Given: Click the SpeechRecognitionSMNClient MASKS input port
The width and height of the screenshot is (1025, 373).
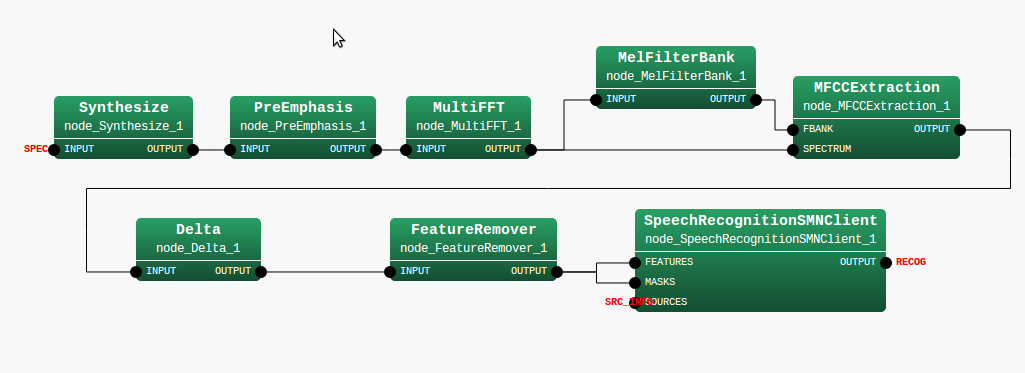Looking at the screenshot, I should point(635,283).
